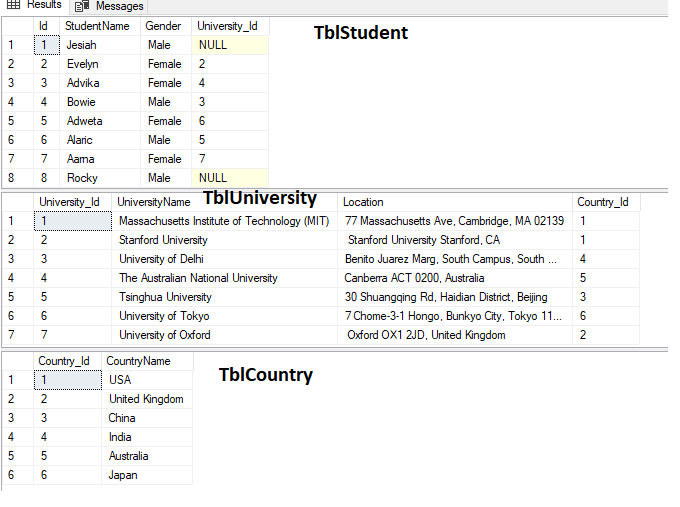Screen dimensions: 680x507
Task: Click the University of Delhi cell
Action: [224, 259]
